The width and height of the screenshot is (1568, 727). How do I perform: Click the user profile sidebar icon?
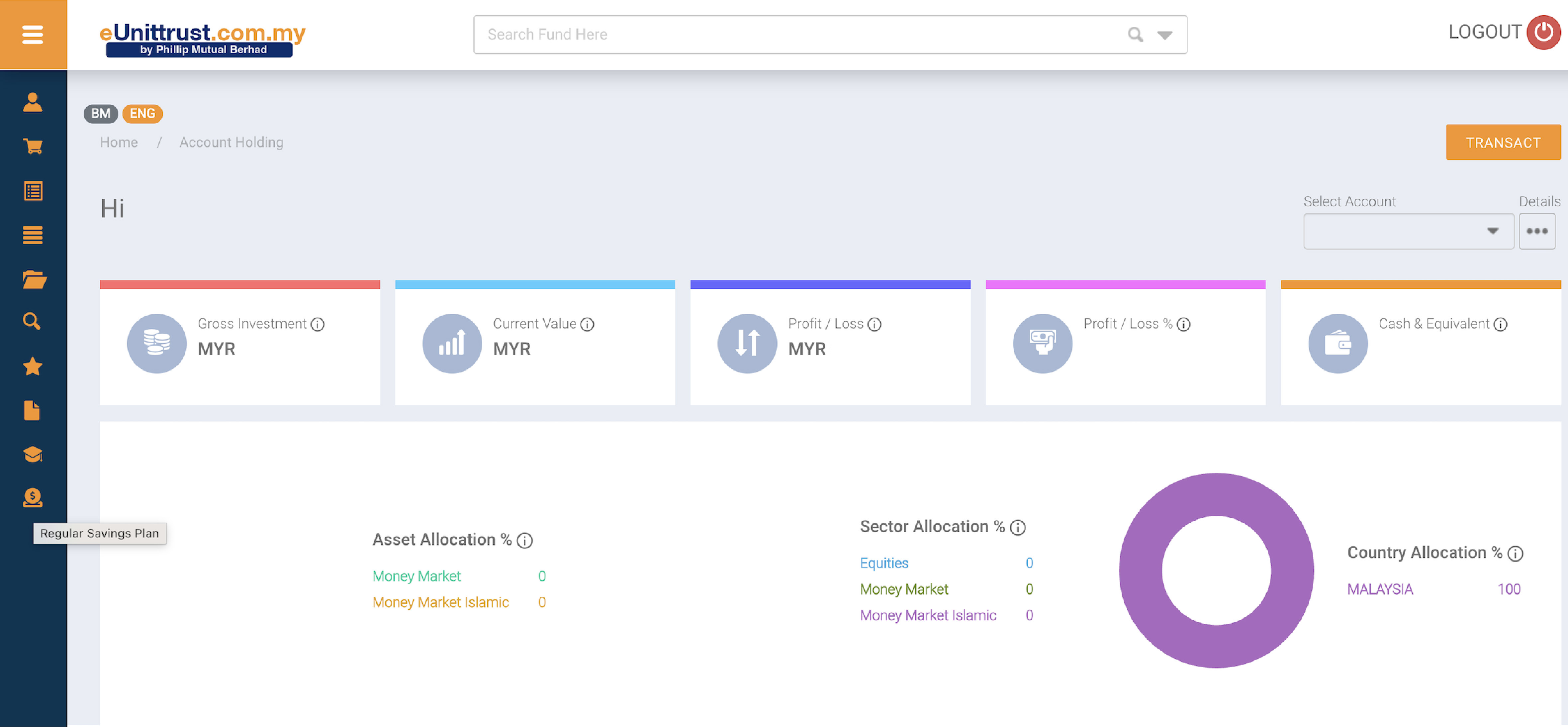pyautogui.click(x=33, y=102)
